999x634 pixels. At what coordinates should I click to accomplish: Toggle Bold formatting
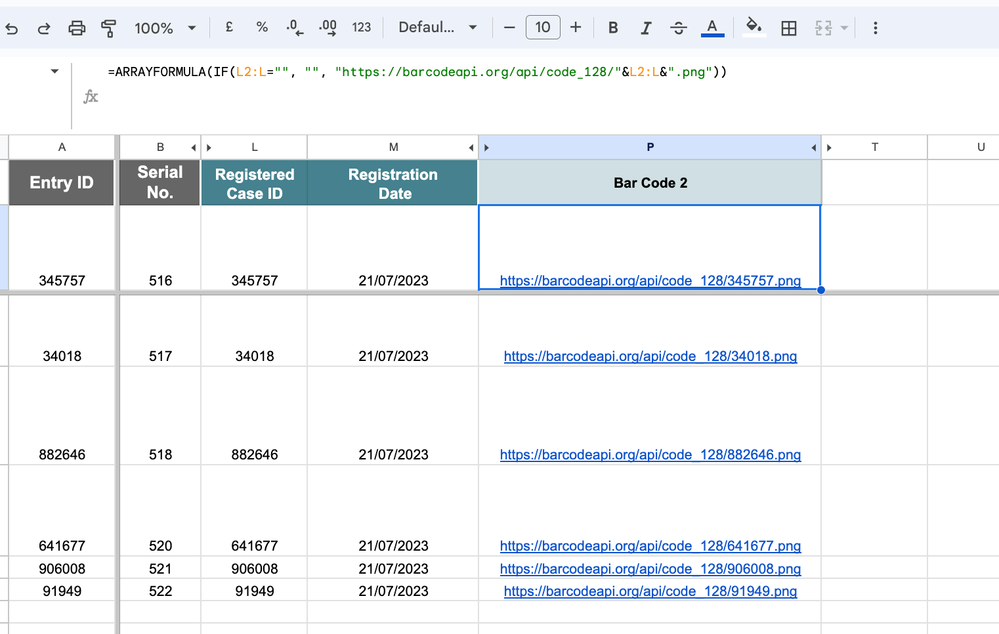tap(613, 28)
